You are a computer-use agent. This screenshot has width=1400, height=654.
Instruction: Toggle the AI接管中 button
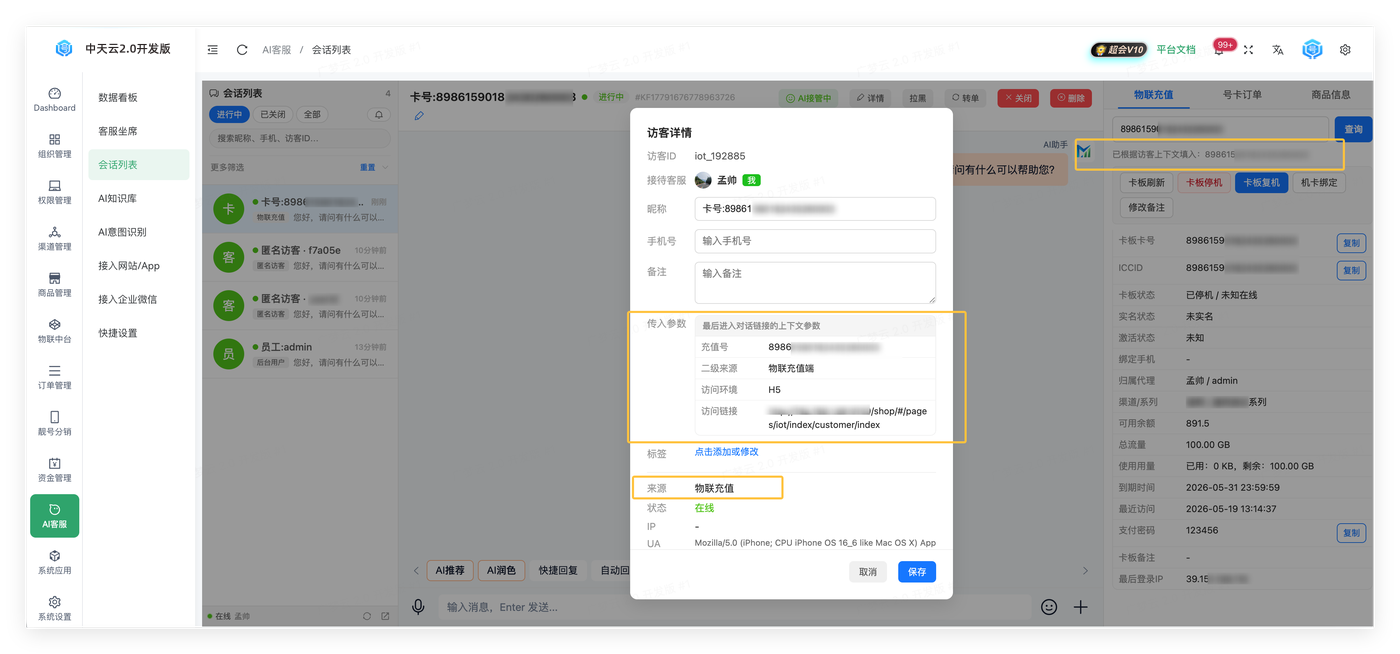(x=808, y=98)
